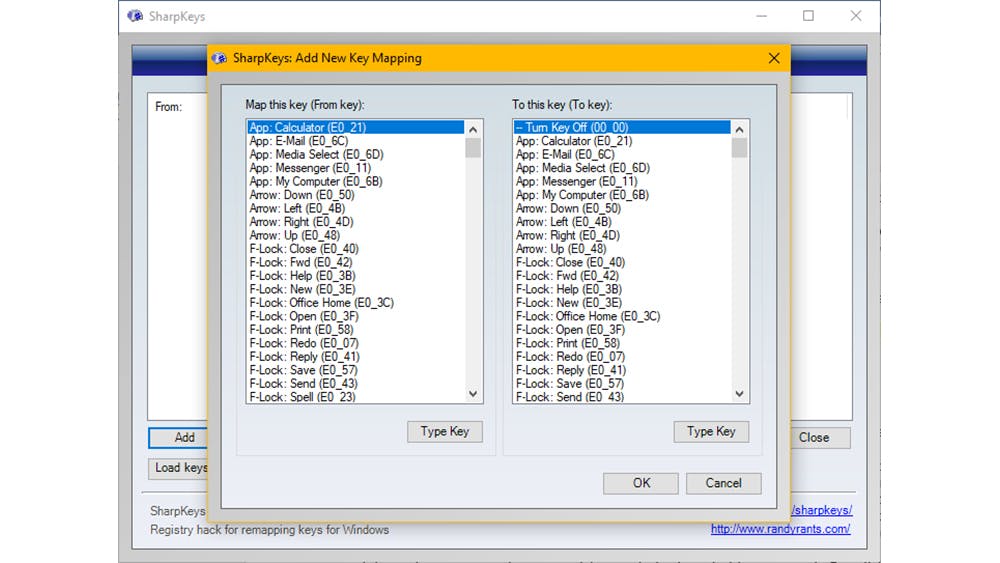Select F-Lock: Save in To list

point(622,384)
